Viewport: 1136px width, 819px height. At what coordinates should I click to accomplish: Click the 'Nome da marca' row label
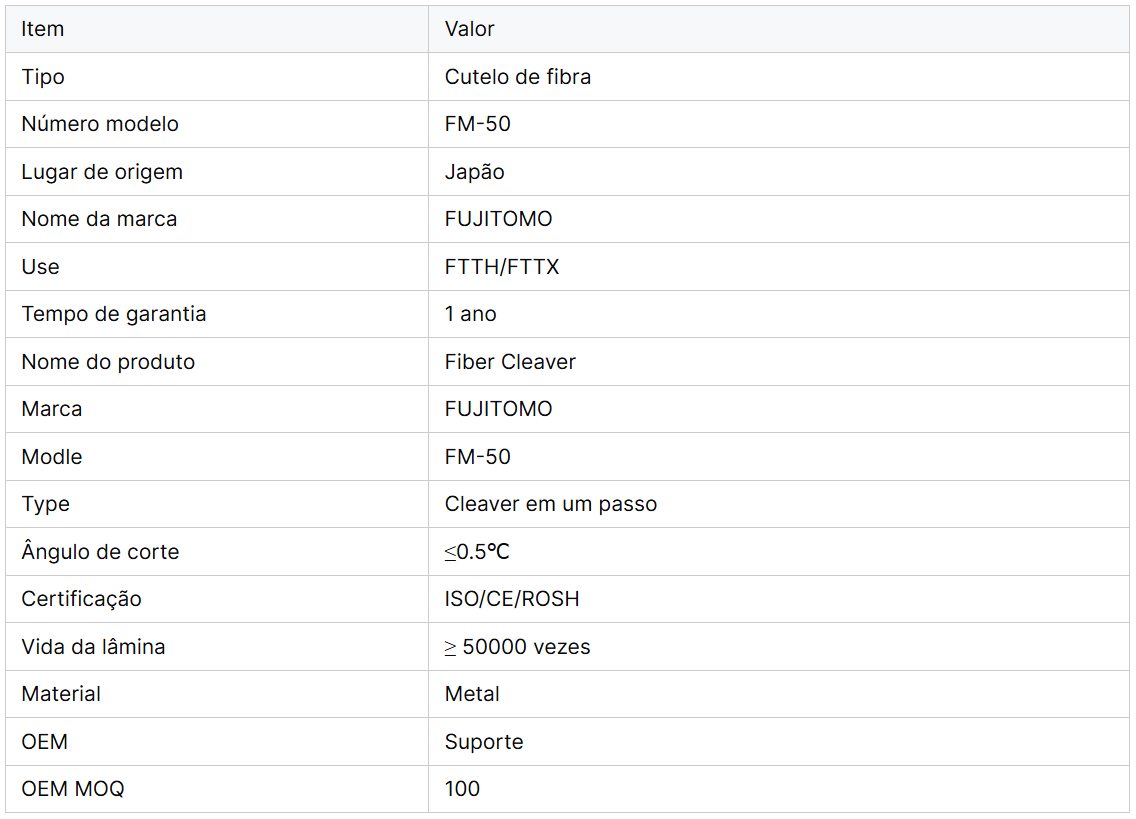point(99,219)
